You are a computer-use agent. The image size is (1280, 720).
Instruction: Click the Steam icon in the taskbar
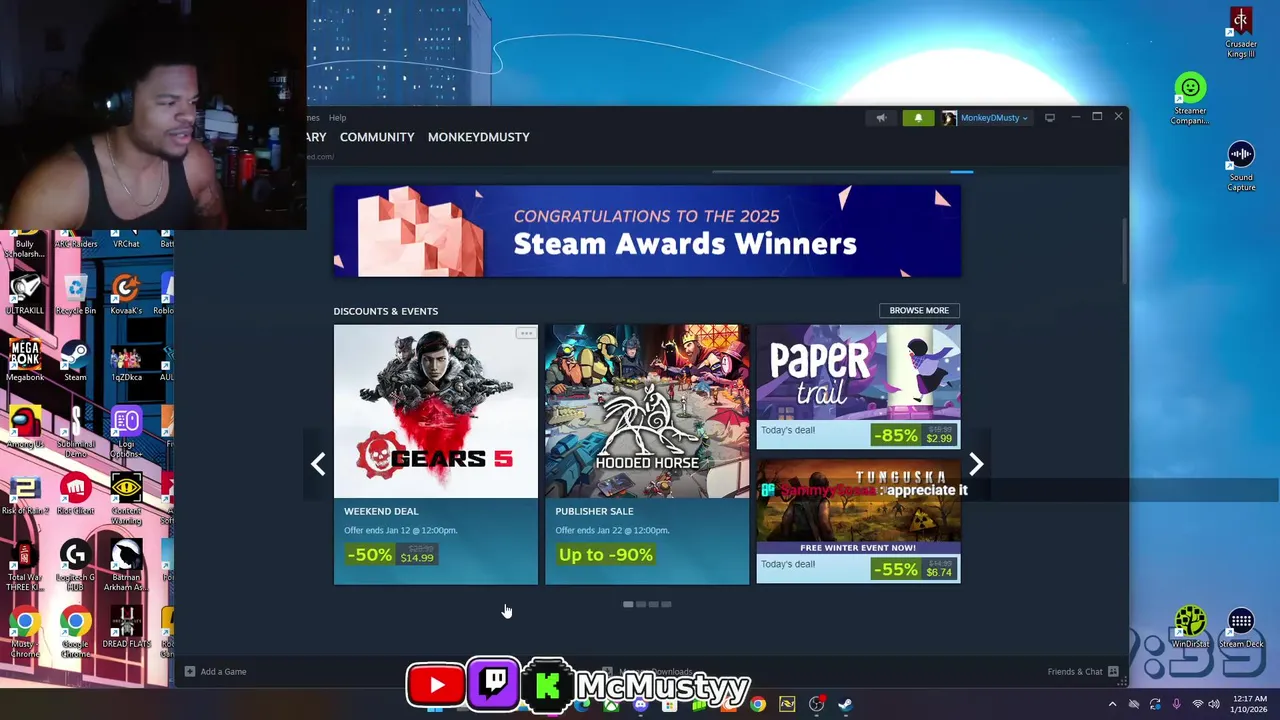point(845,704)
